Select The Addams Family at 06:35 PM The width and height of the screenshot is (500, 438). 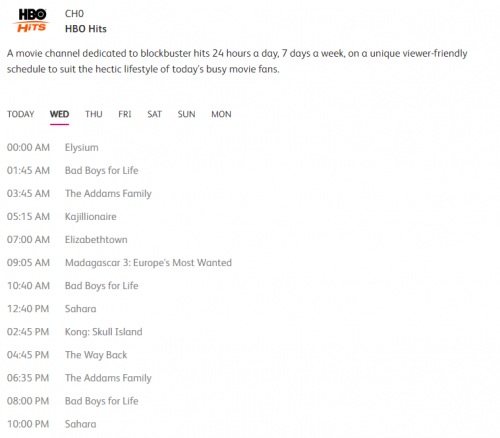(108, 378)
